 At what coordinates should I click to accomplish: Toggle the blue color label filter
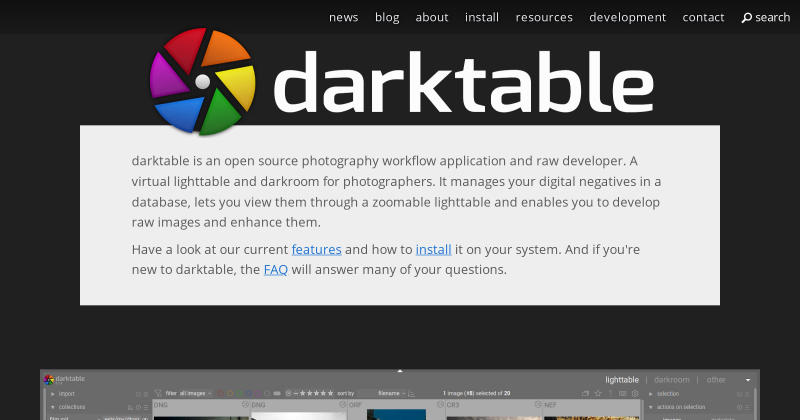248,393
